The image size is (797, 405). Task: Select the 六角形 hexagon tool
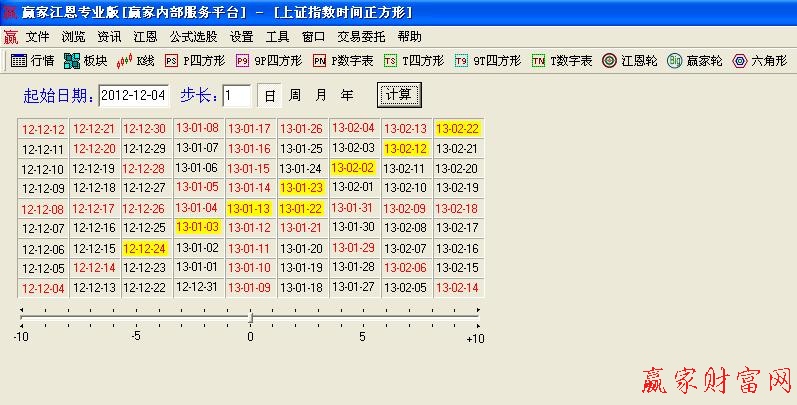[759, 61]
